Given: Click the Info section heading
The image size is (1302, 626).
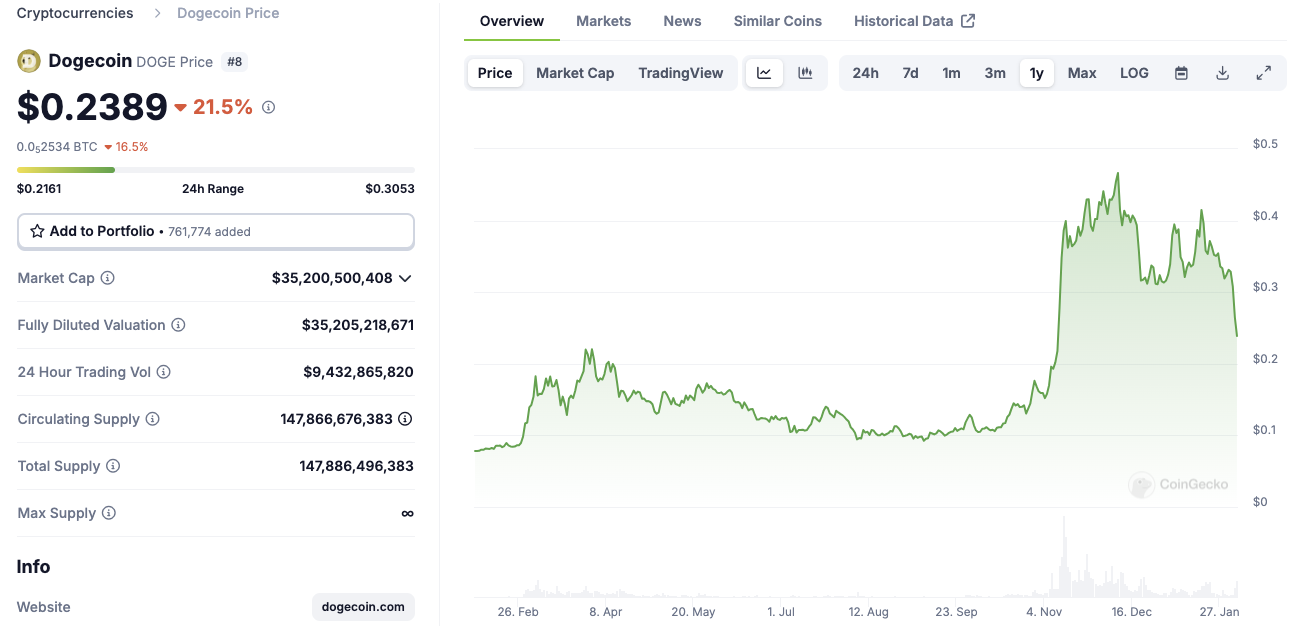Looking at the screenshot, I should [33, 566].
